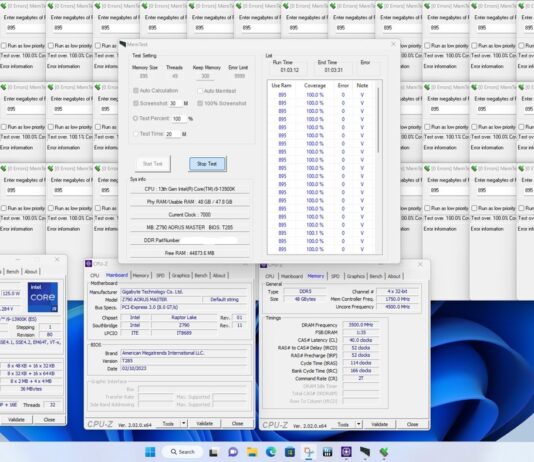Click the taskbar Search box
The height and width of the screenshot is (462, 534).
point(183,452)
